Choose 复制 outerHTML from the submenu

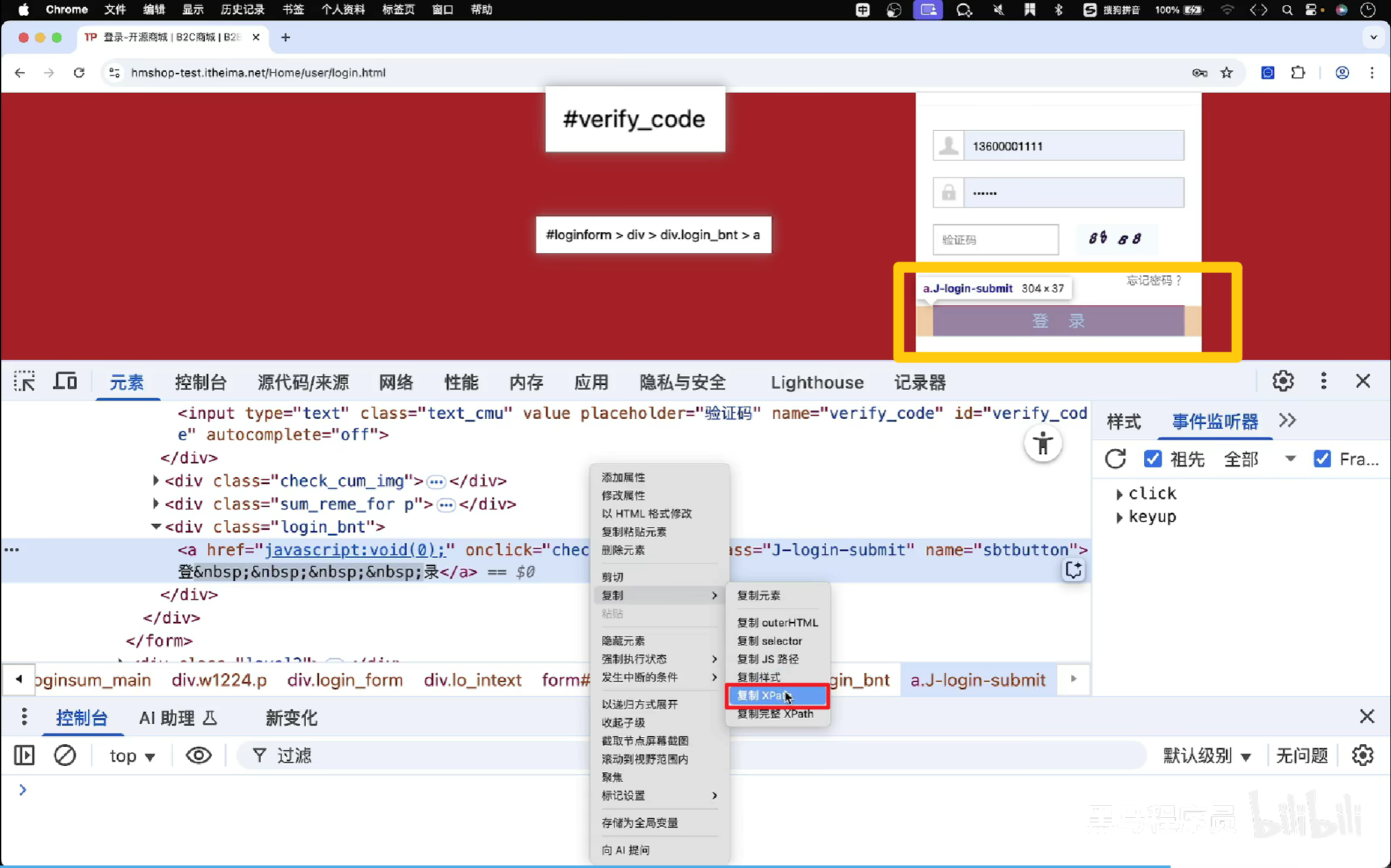(777, 622)
